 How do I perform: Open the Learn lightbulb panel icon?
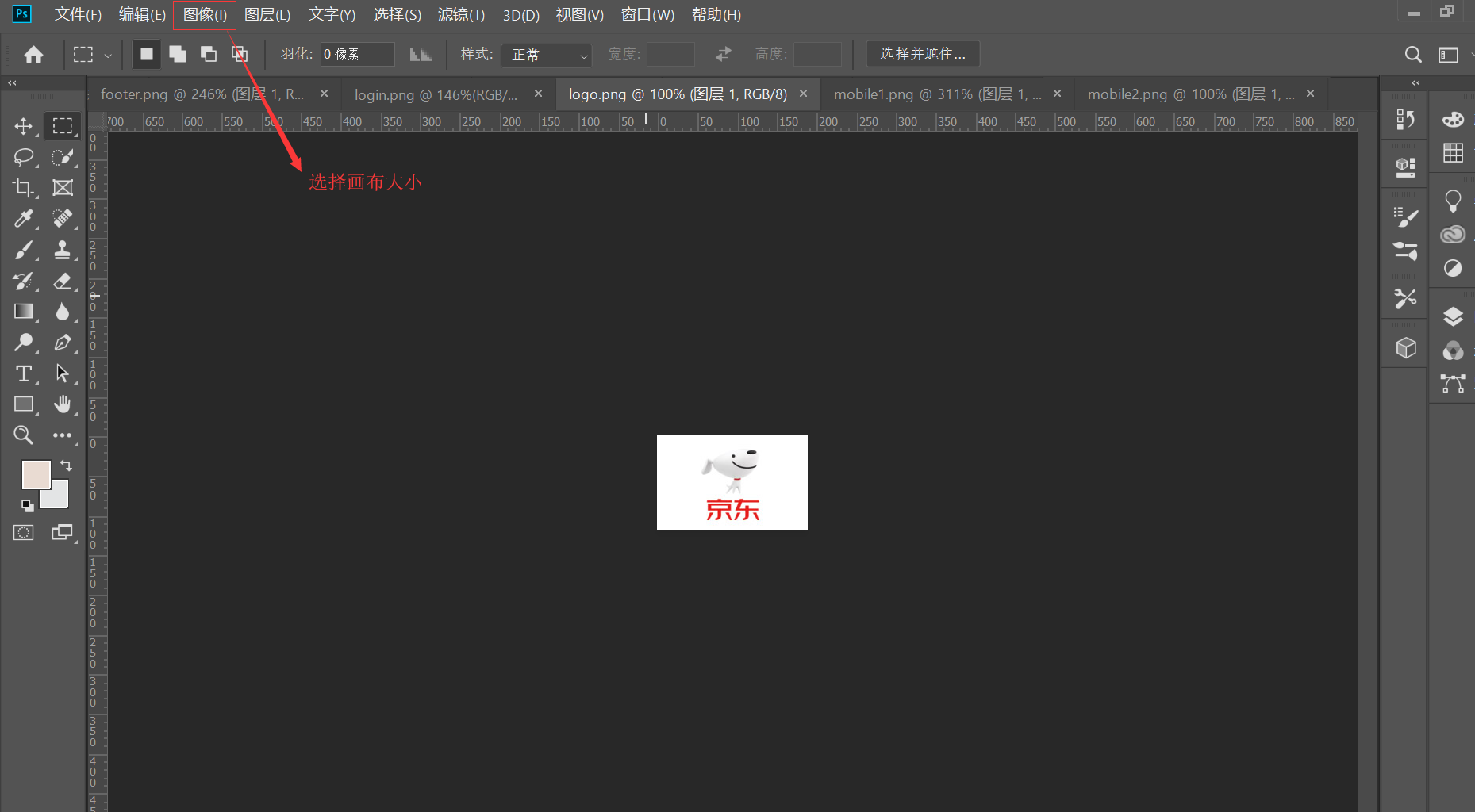1453,201
